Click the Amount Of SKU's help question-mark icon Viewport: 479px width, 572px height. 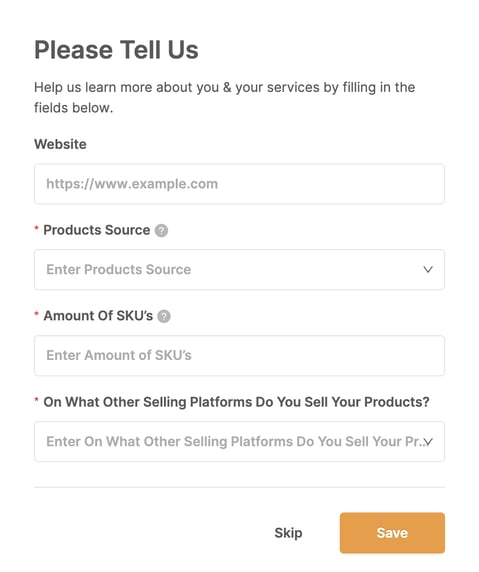[164, 316]
